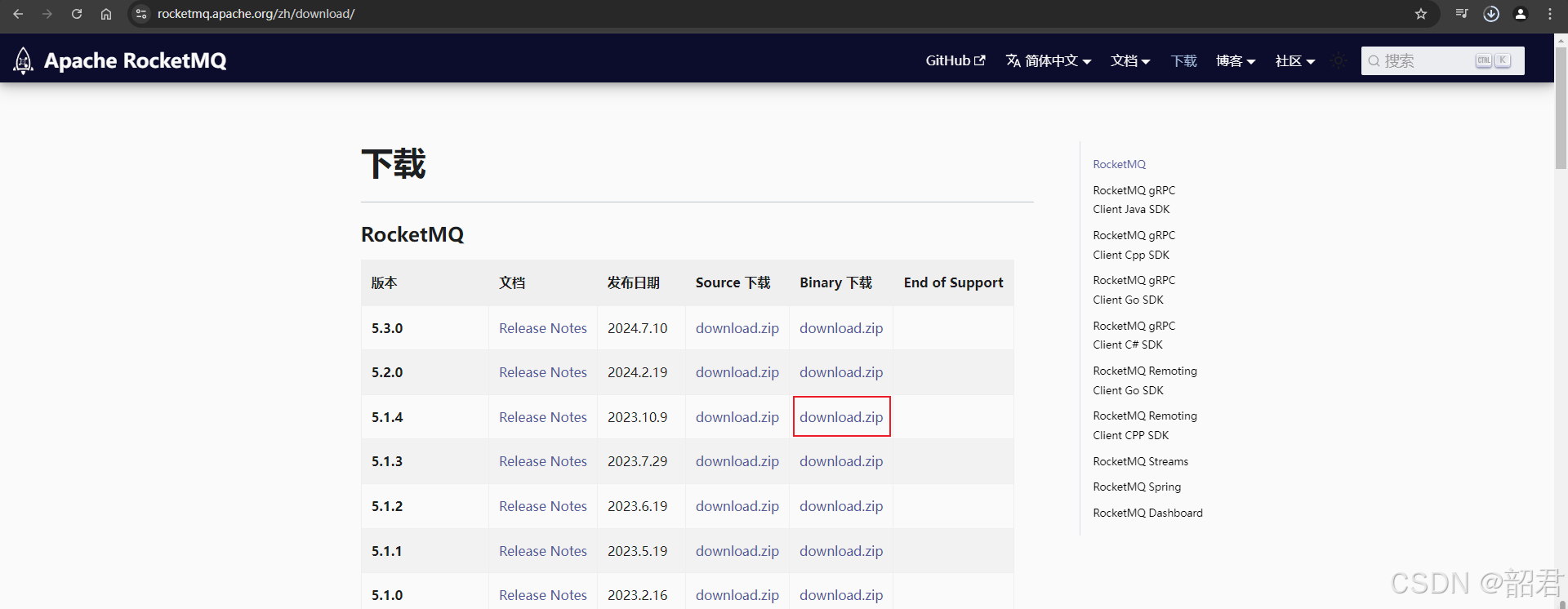Jump to RocketMQ Spring section
Image resolution: width=1568 pixels, height=609 pixels.
[x=1137, y=487]
